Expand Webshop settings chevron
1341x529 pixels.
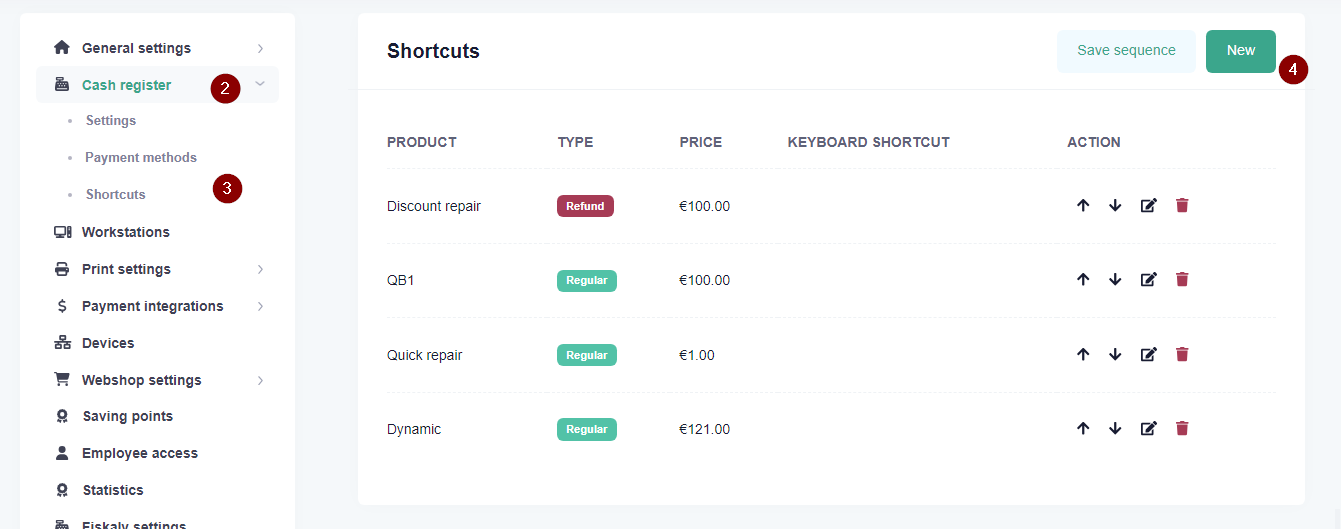coord(260,380)
